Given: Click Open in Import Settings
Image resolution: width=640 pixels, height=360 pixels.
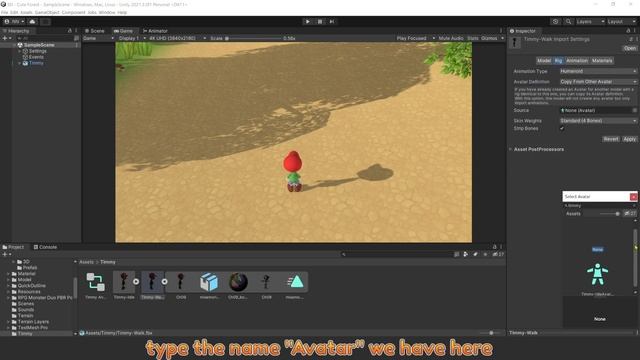Looking at the screenshot, I should (x=629, y=48).
